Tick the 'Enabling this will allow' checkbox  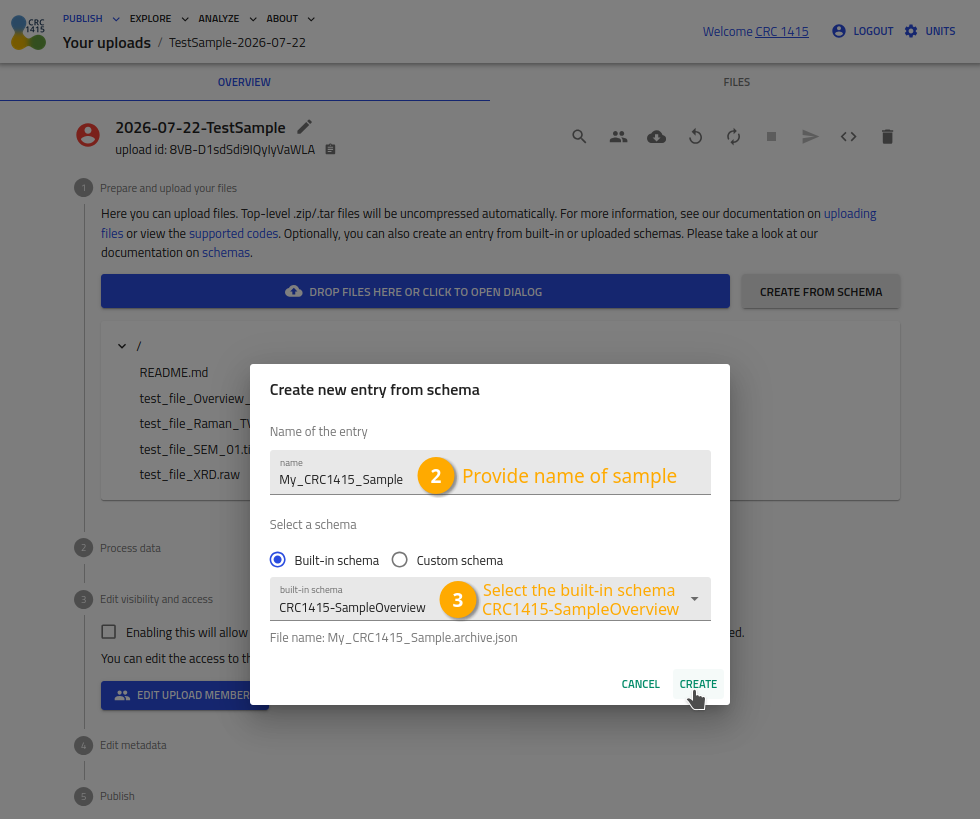click(x=109, y=632)
